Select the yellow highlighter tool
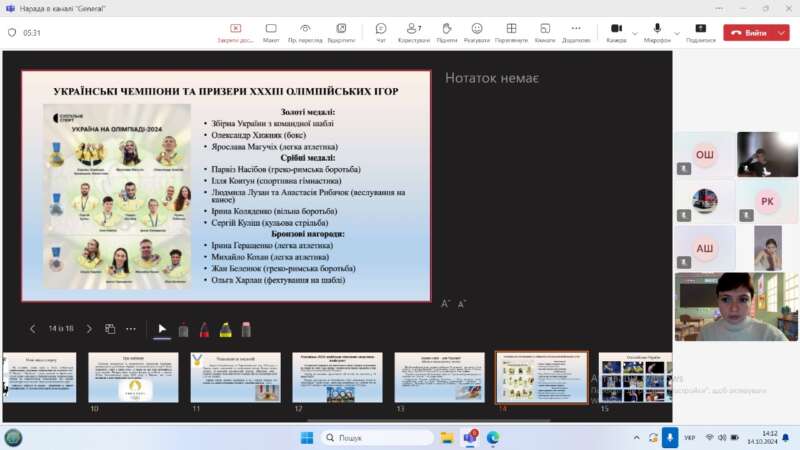Image resolution: width=800 pixels, height=450 pixels. pos(226,329)
